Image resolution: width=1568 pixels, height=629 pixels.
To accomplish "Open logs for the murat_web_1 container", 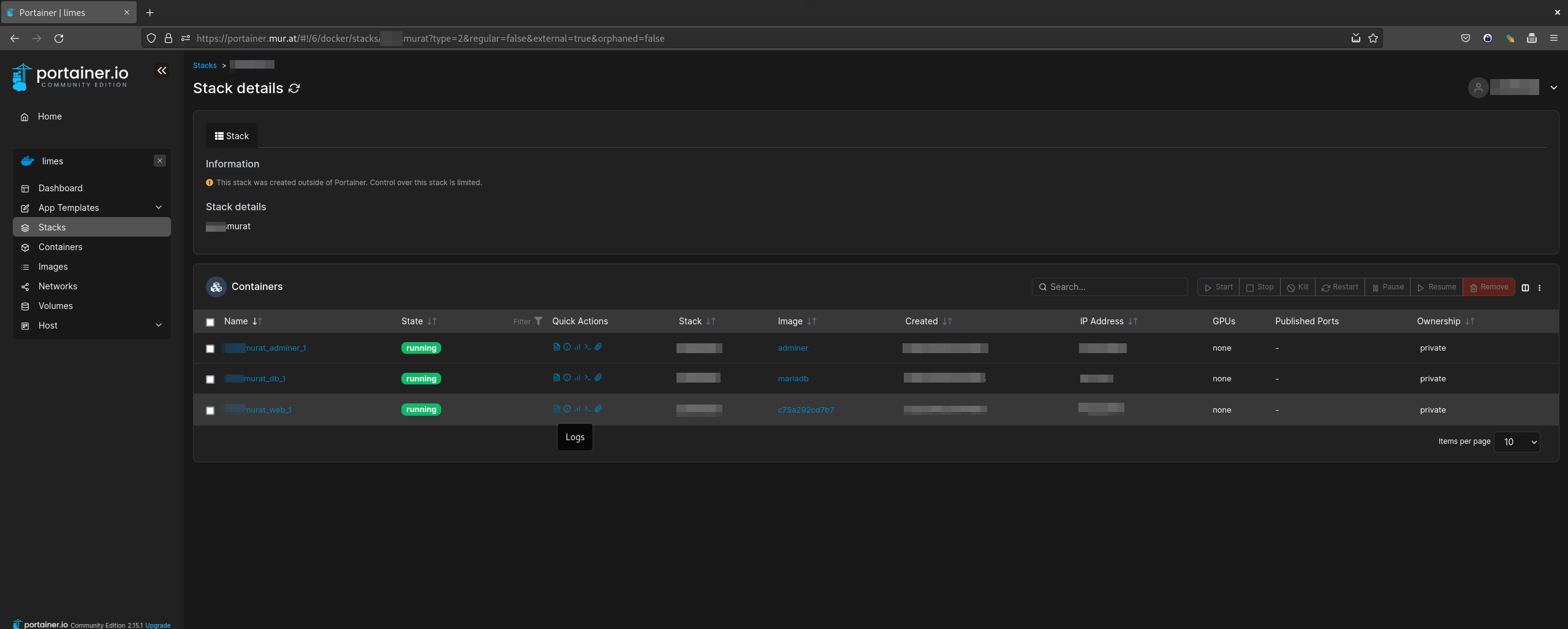I will pos(556,409).
